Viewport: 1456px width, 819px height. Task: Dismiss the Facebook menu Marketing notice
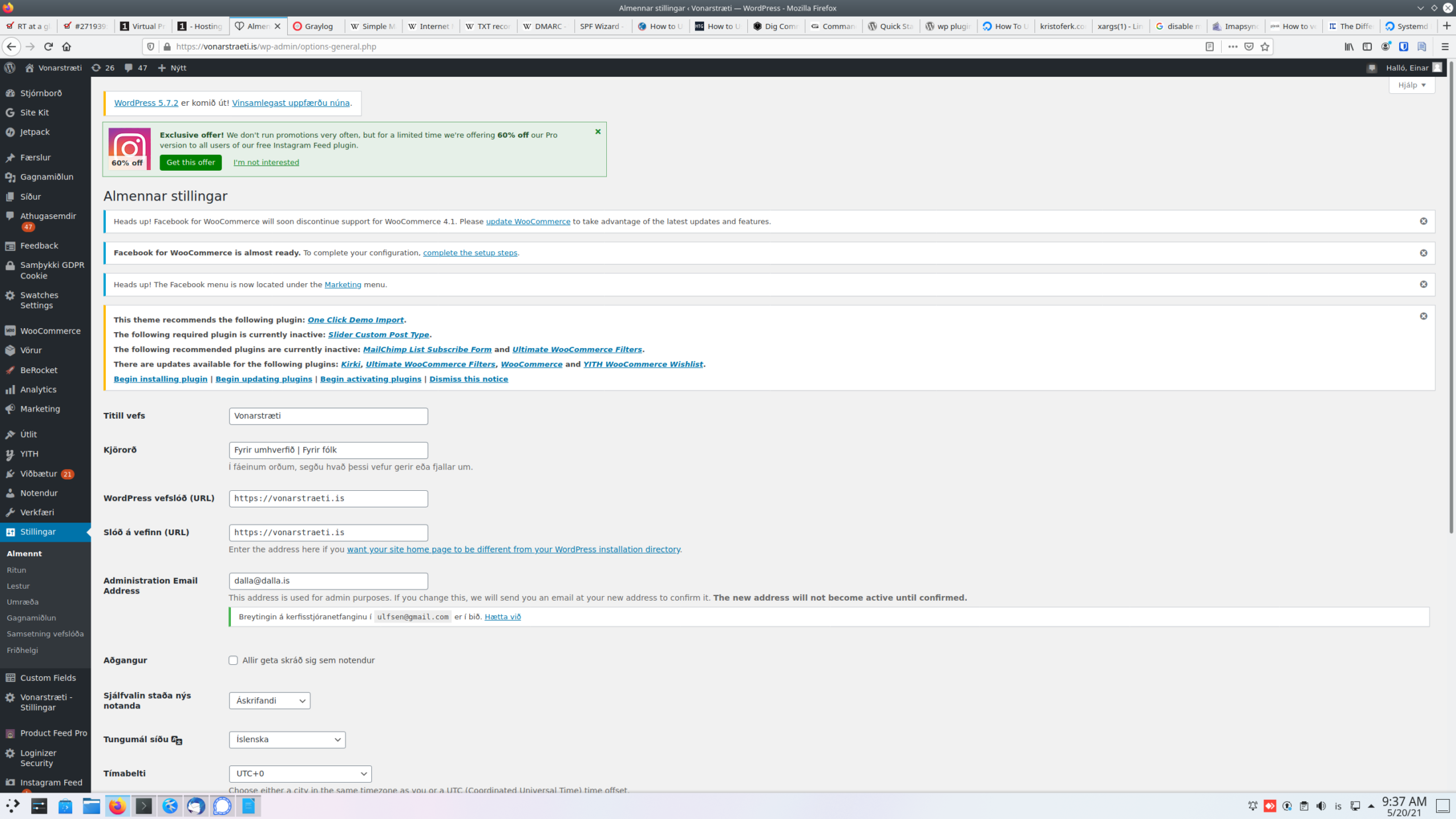pos(1423,284)
